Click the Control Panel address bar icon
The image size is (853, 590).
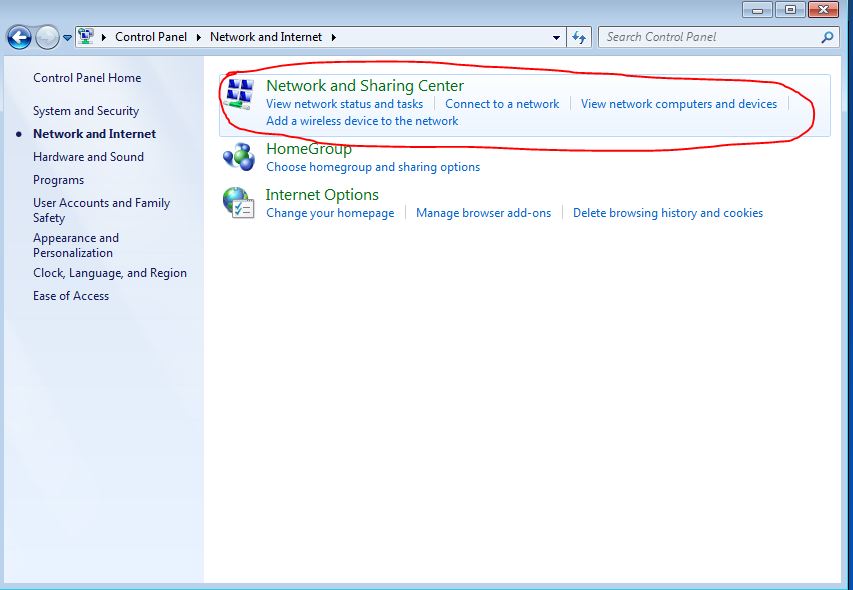coord(86,36)
